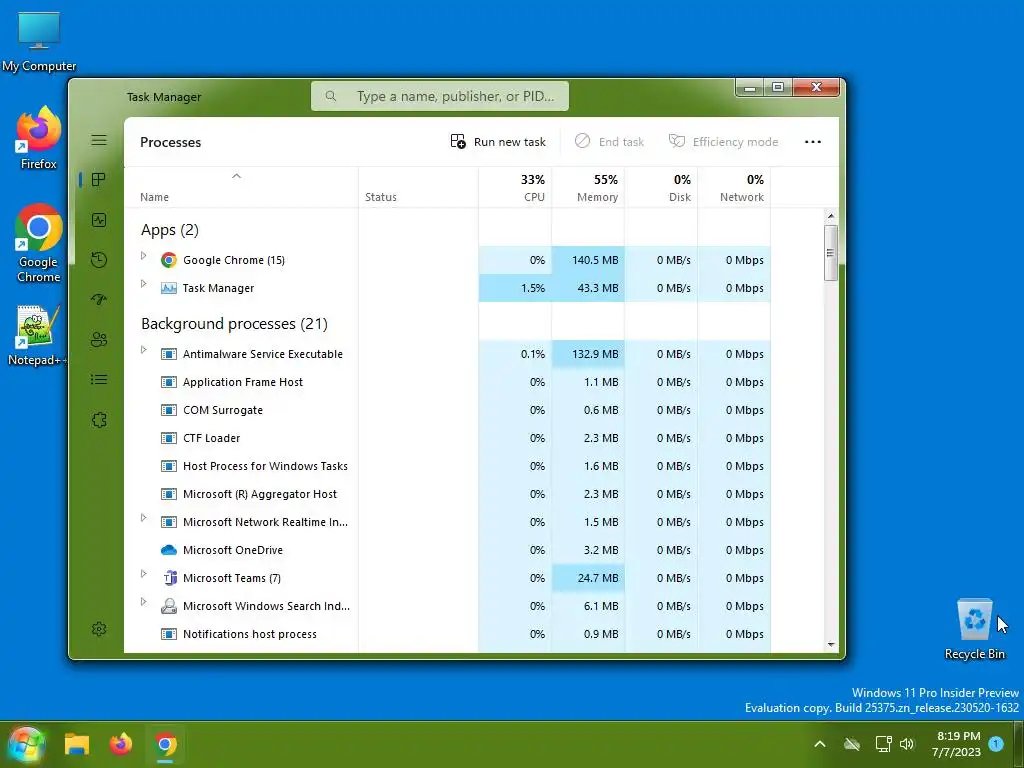Image resolution: width=1024 pixels, height=768 pixels.
Task: Select Microsoft (R) Aggregator Host row
Action: [x=447, y=494]
